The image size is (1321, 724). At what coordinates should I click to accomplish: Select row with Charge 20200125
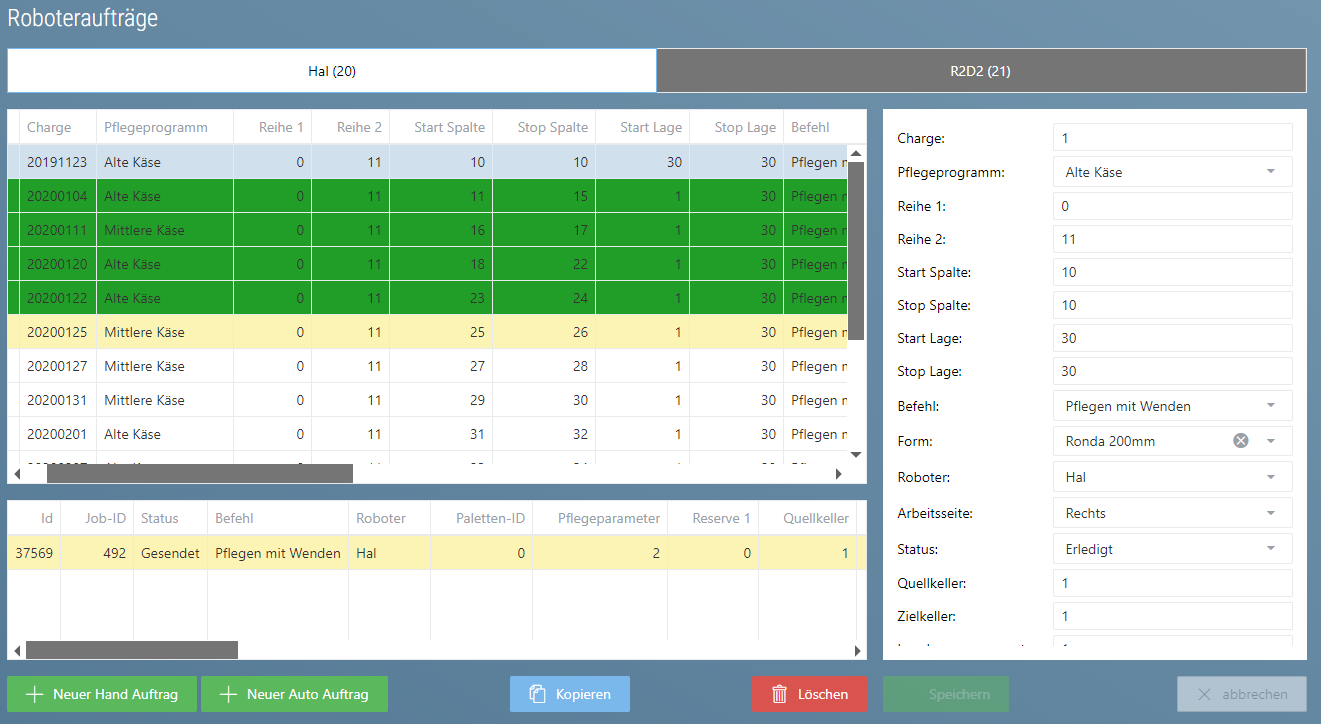tap(428, 332)
